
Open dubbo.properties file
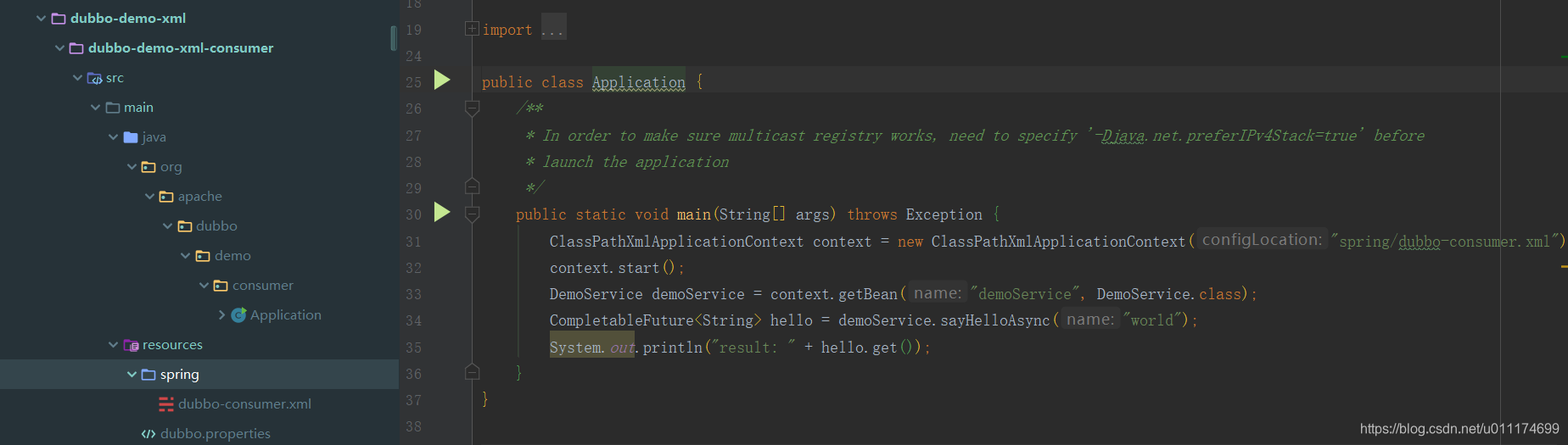click(216, 433)
